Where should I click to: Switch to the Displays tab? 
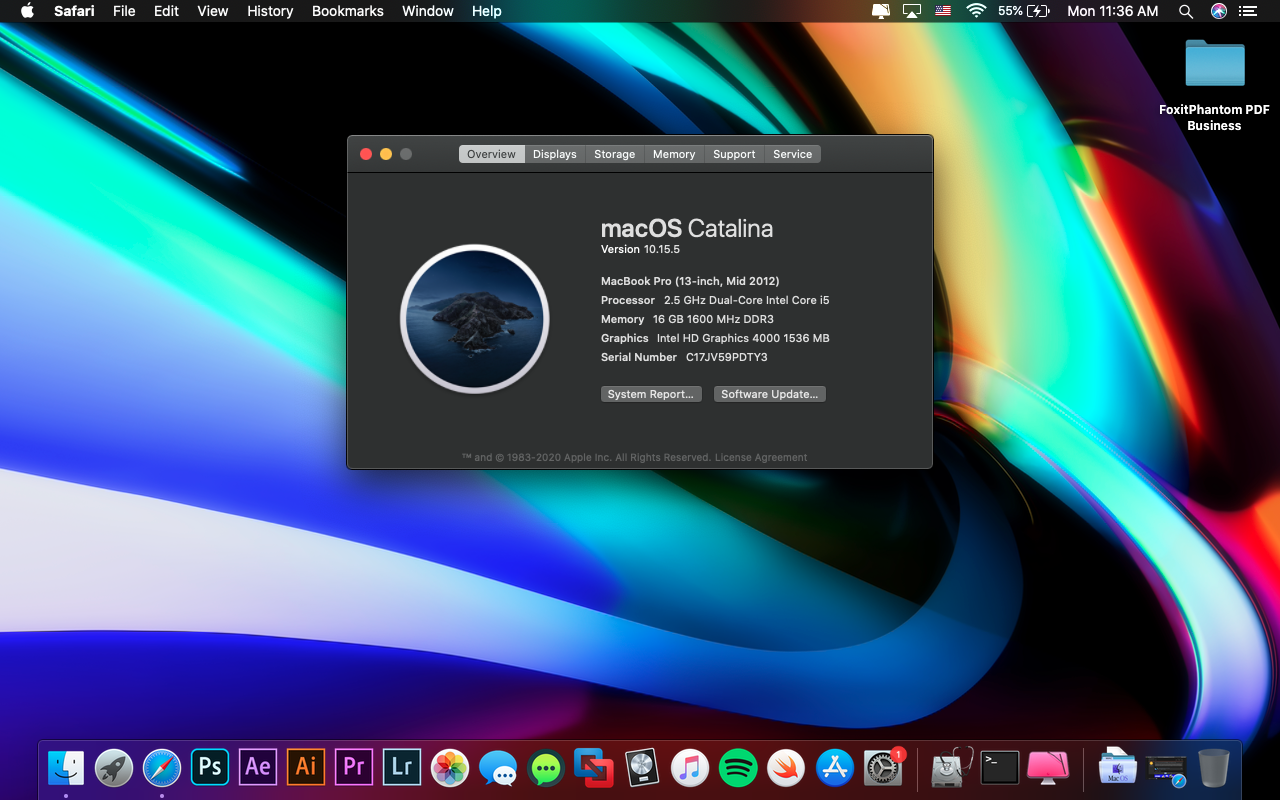coord(554,154)
